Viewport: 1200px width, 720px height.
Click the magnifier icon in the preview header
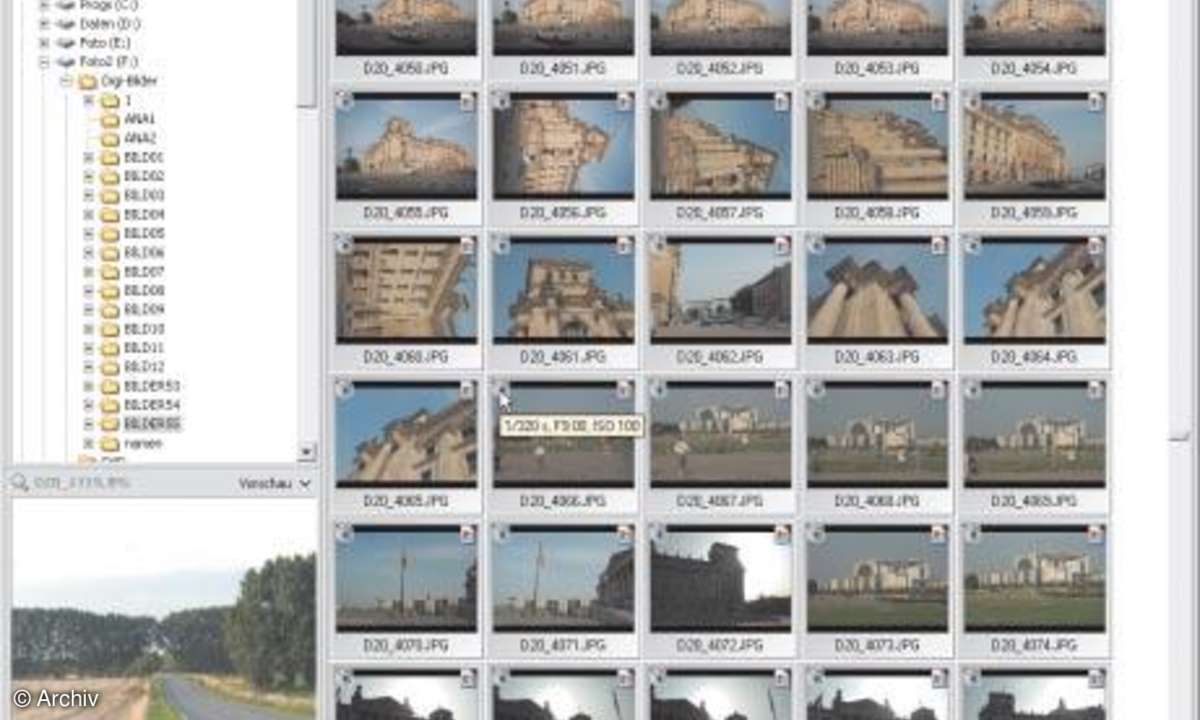point(20,483)
